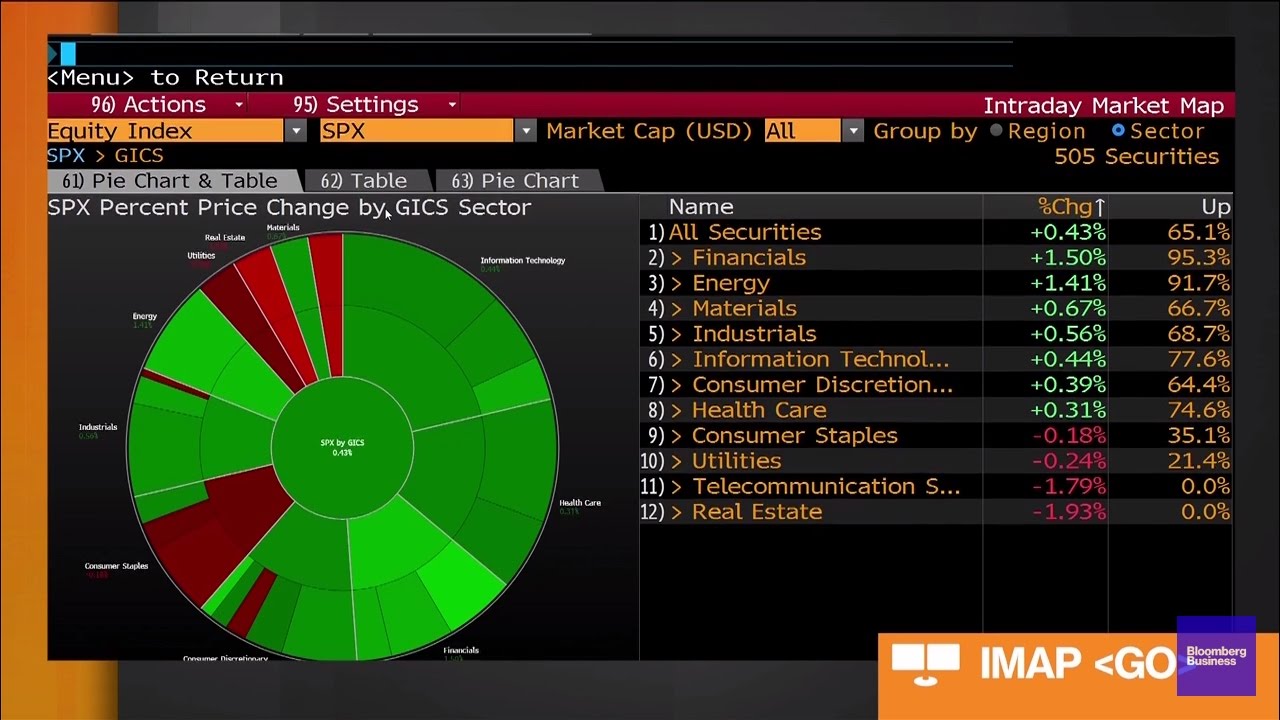Click the GICS breadcrumb
The image size is (1280, 720).
(139, 156)
